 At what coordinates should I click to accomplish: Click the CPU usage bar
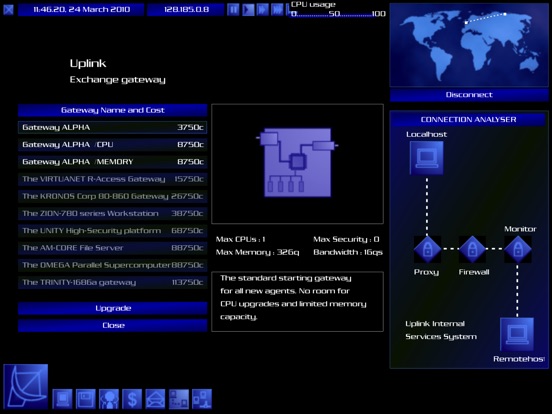(x=338, y=14)
